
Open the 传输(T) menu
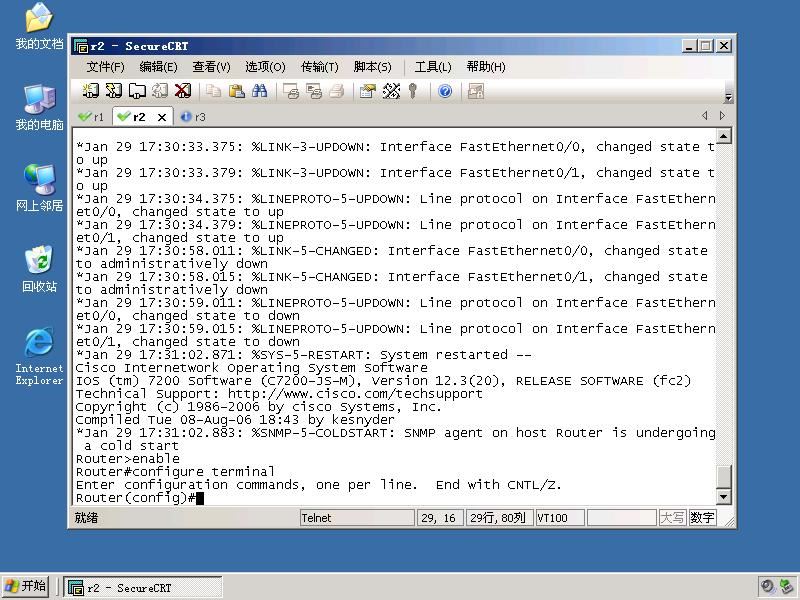(319, 67)
